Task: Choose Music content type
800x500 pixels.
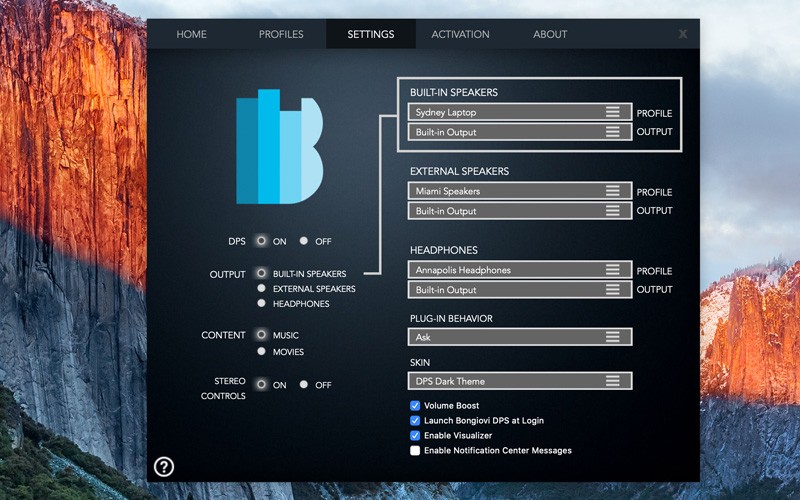Action: 261,334
